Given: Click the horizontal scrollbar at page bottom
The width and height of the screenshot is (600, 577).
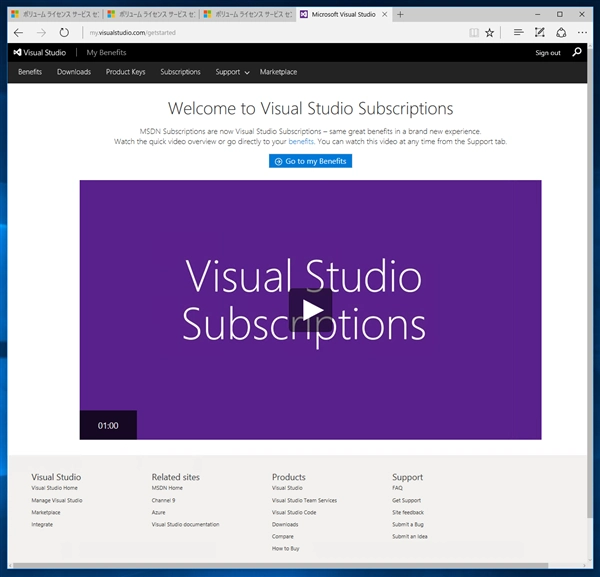Looking at the screenshot, I should pyautogui.click(x=280, y=566).
